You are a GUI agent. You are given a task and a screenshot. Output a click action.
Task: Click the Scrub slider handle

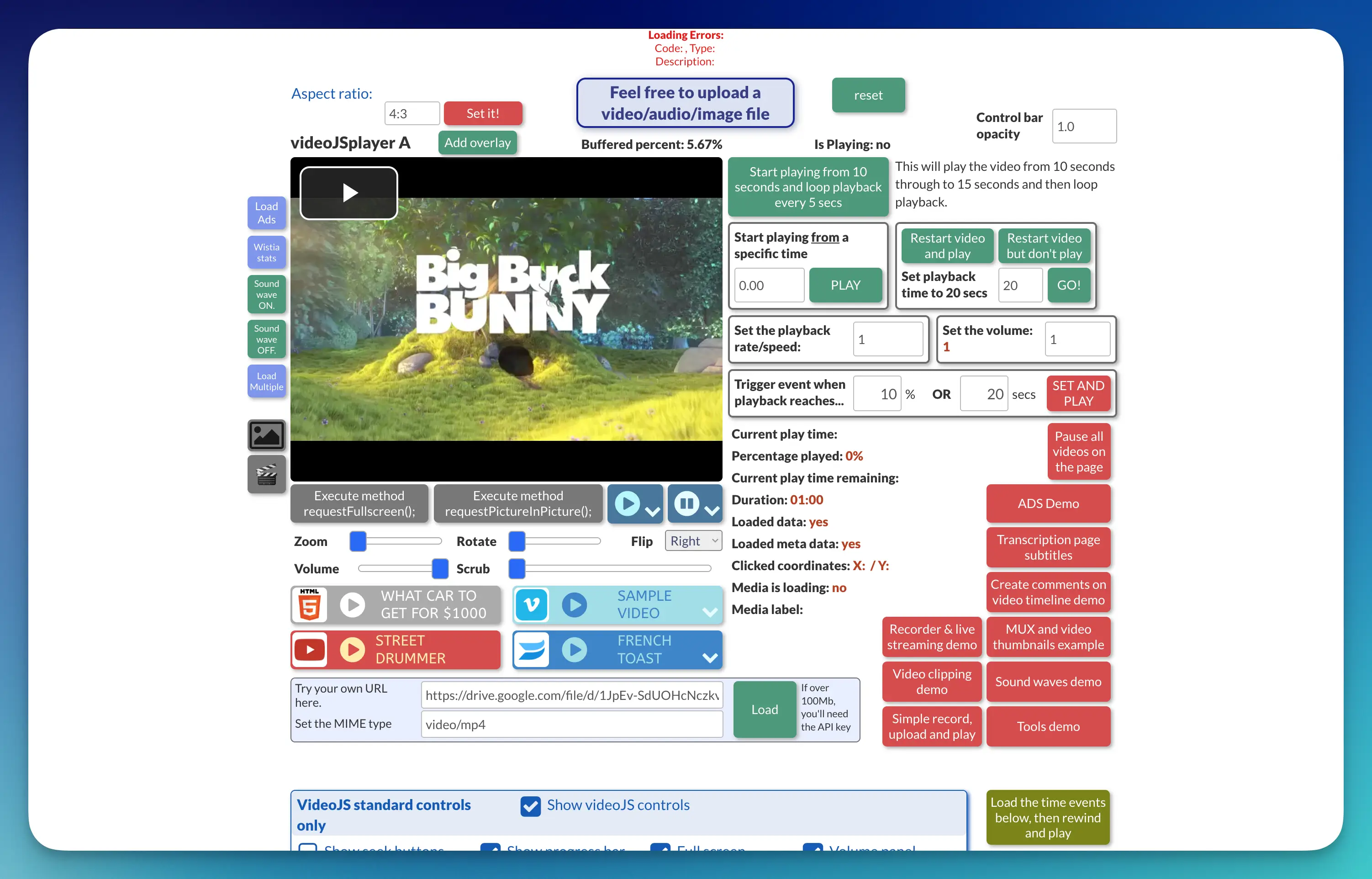[517, 568]
